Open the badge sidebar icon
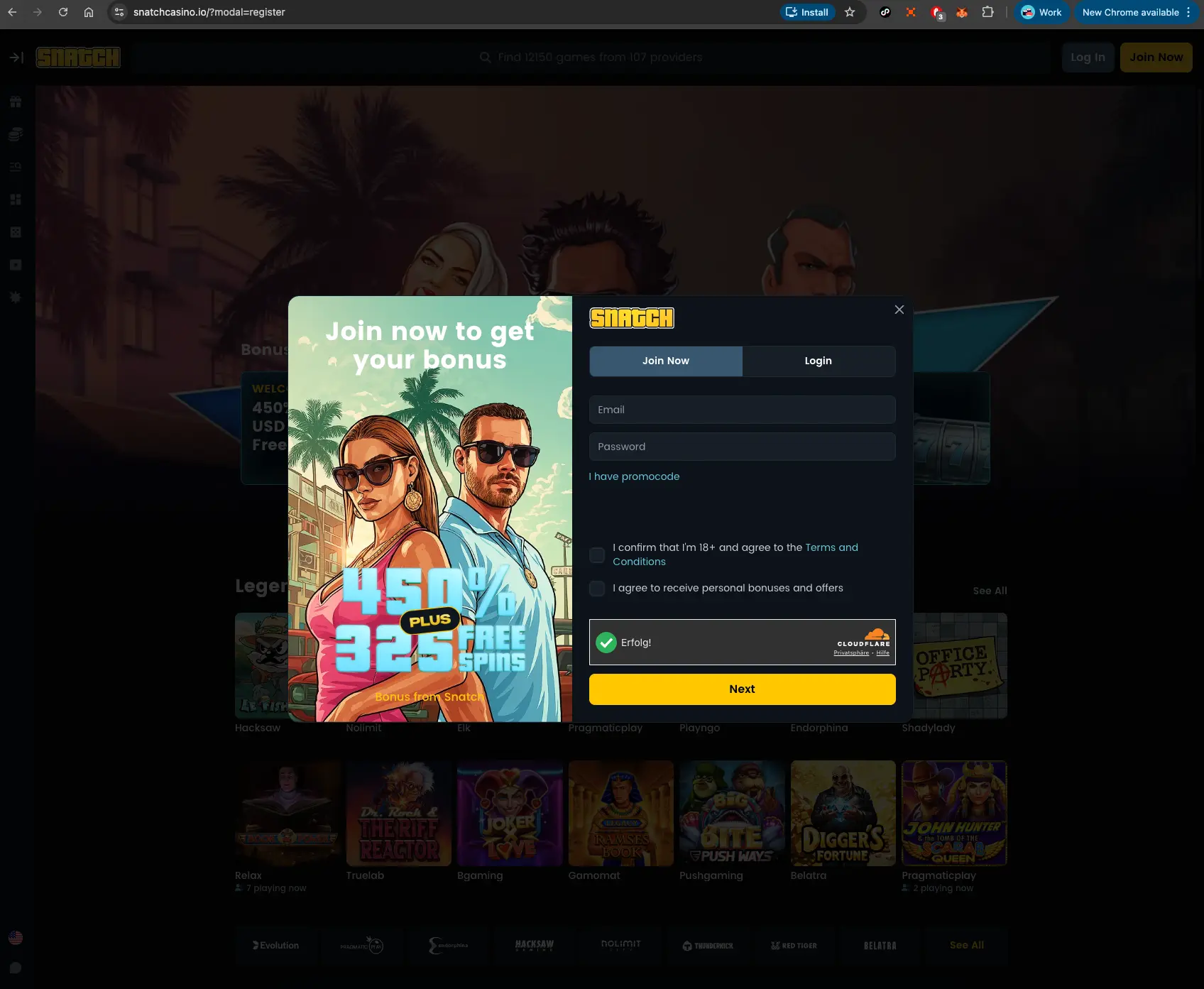 (16, 297)
